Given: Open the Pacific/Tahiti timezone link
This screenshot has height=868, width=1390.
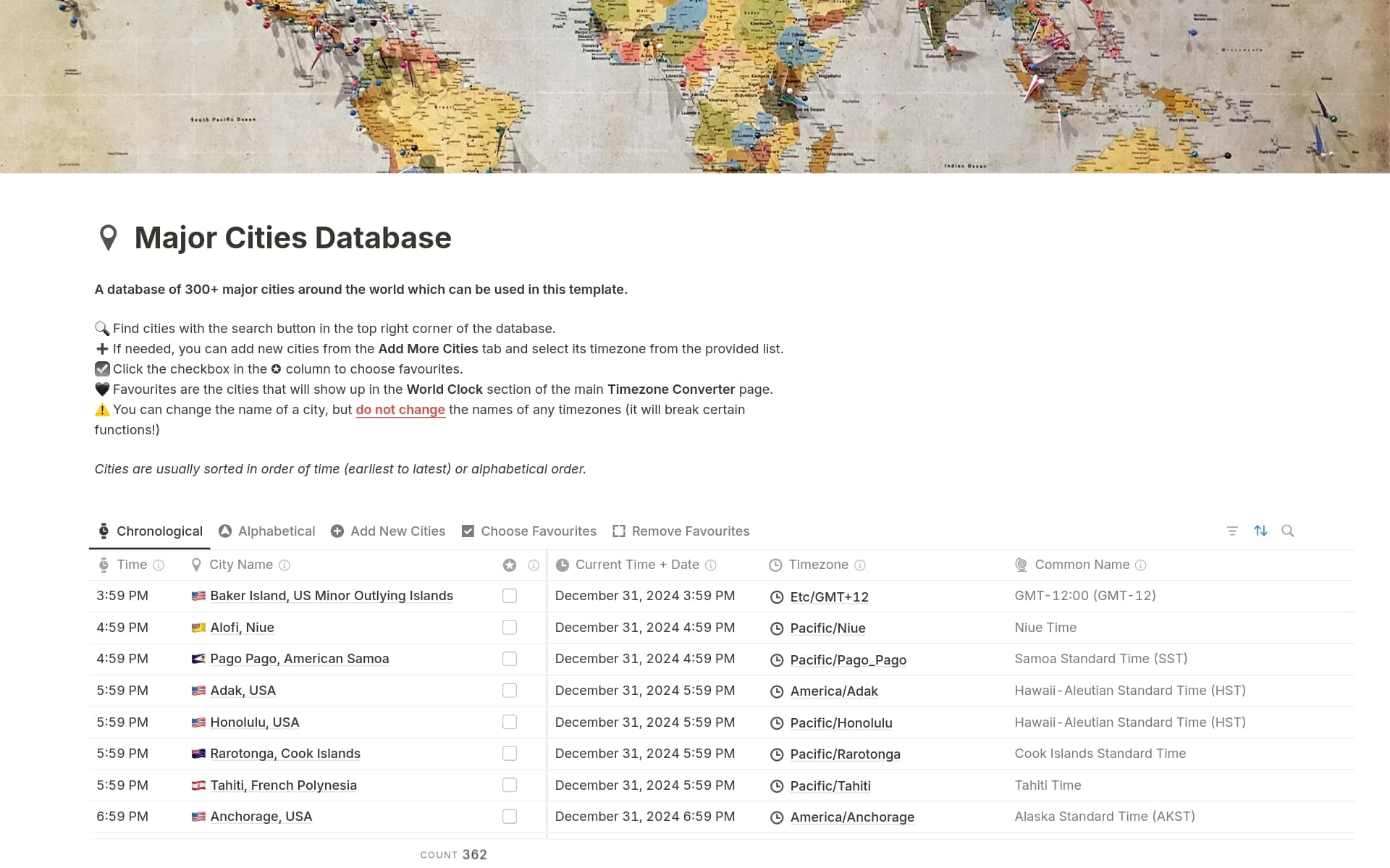Looking at the screenshot, I should tap(830, 786).
